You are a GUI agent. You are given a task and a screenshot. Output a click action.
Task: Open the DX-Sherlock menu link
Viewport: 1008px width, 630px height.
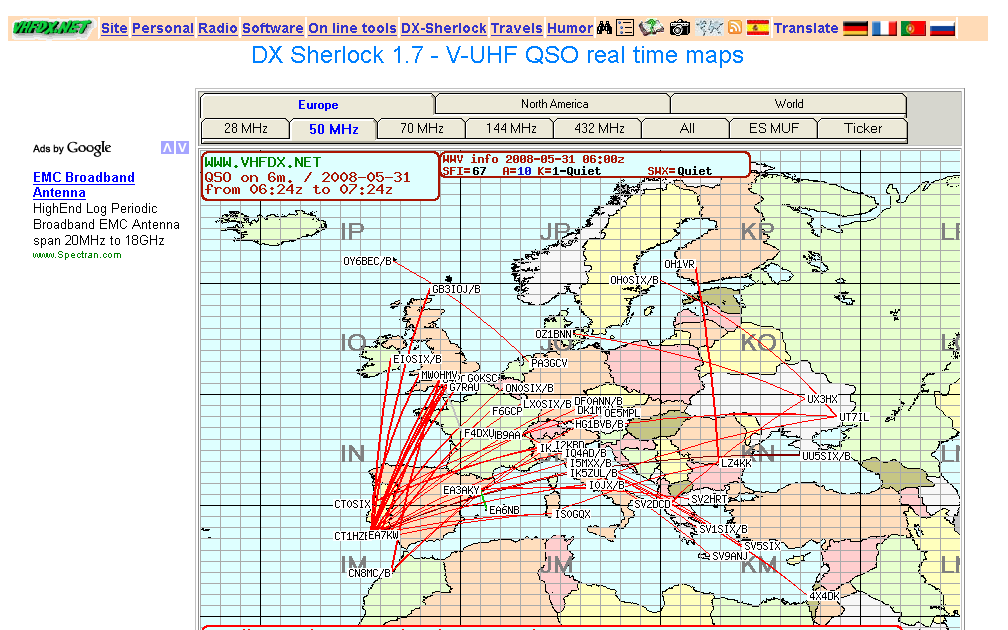443,28
